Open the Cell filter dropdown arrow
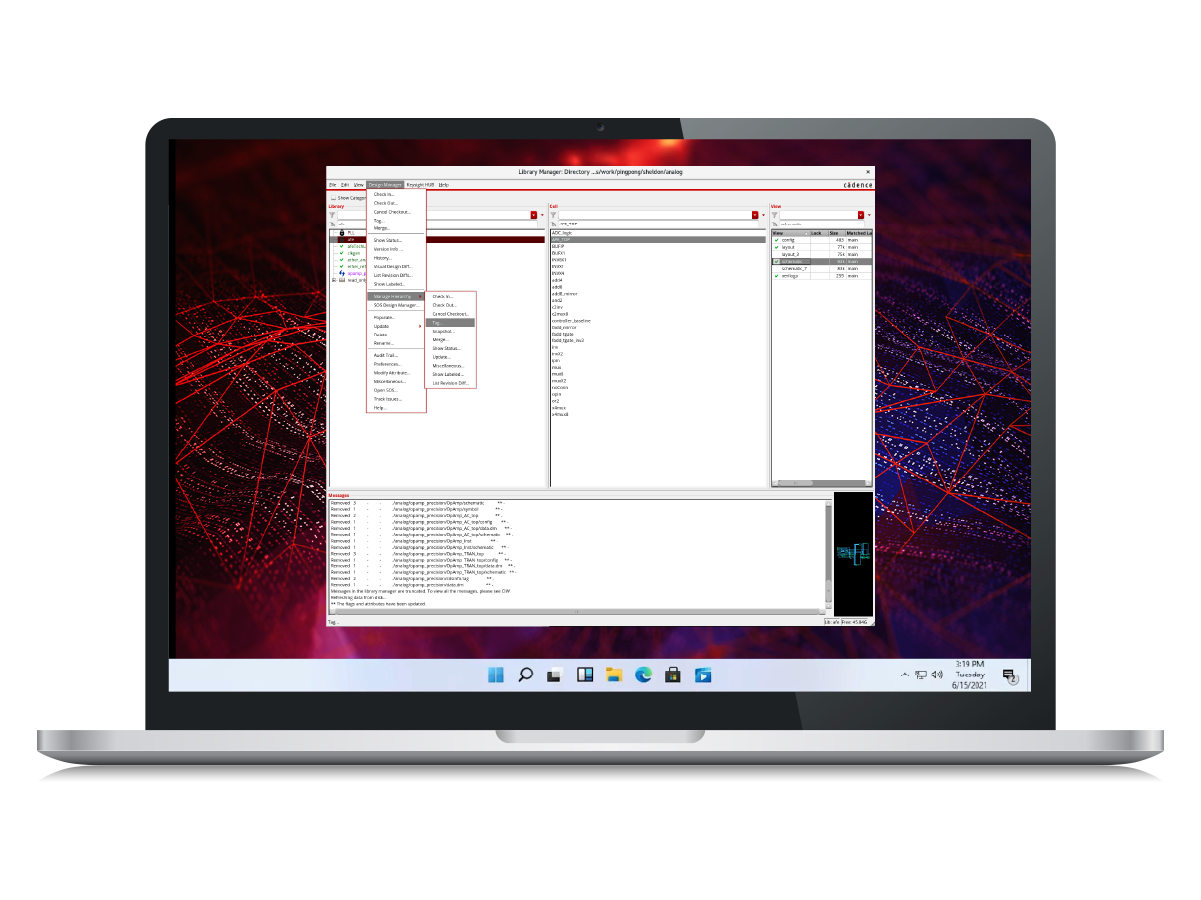Image resolution: width=1201 pixels, height=900 pixels. click(764, 215)
